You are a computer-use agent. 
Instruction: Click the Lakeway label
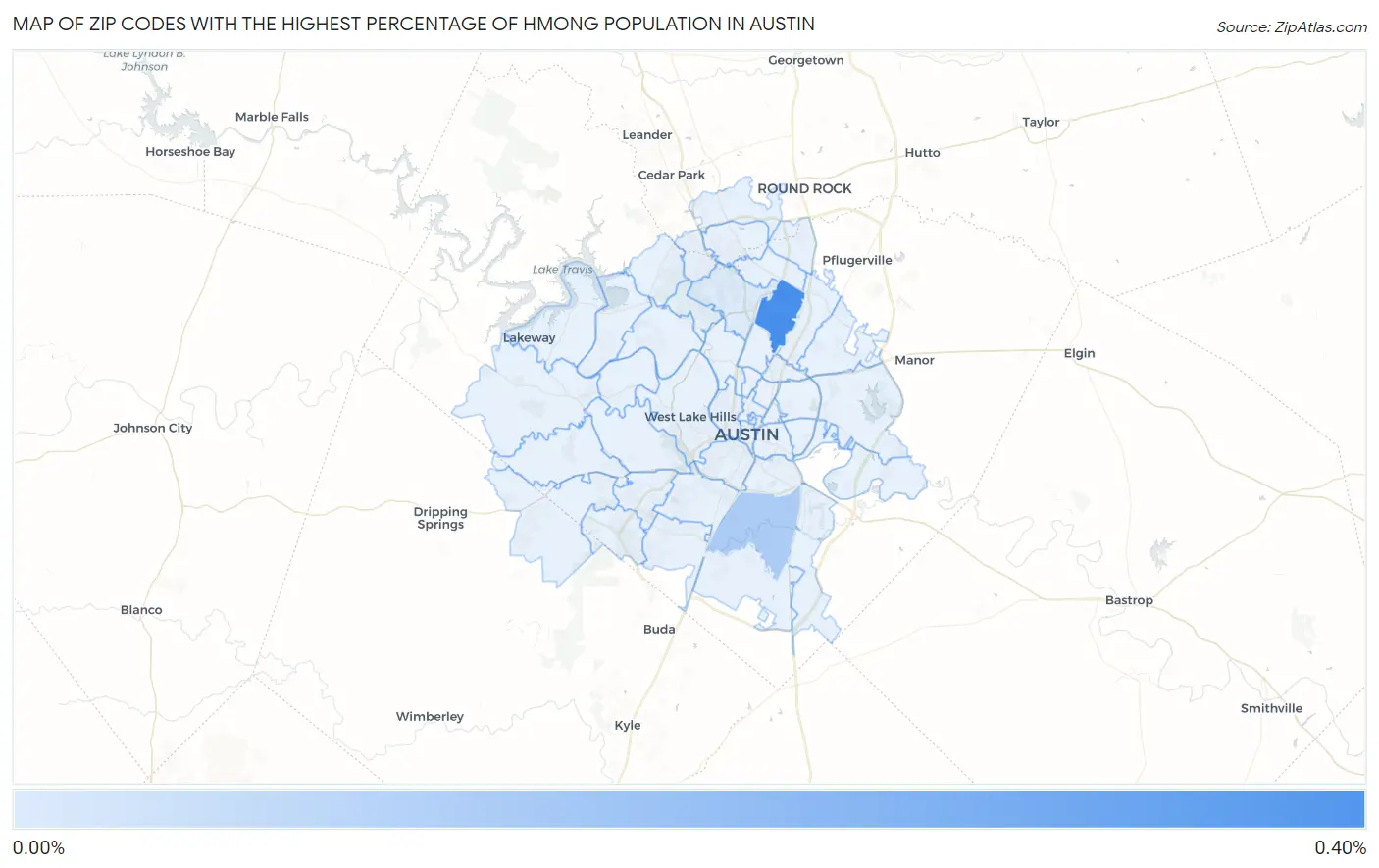coord(530,338)
